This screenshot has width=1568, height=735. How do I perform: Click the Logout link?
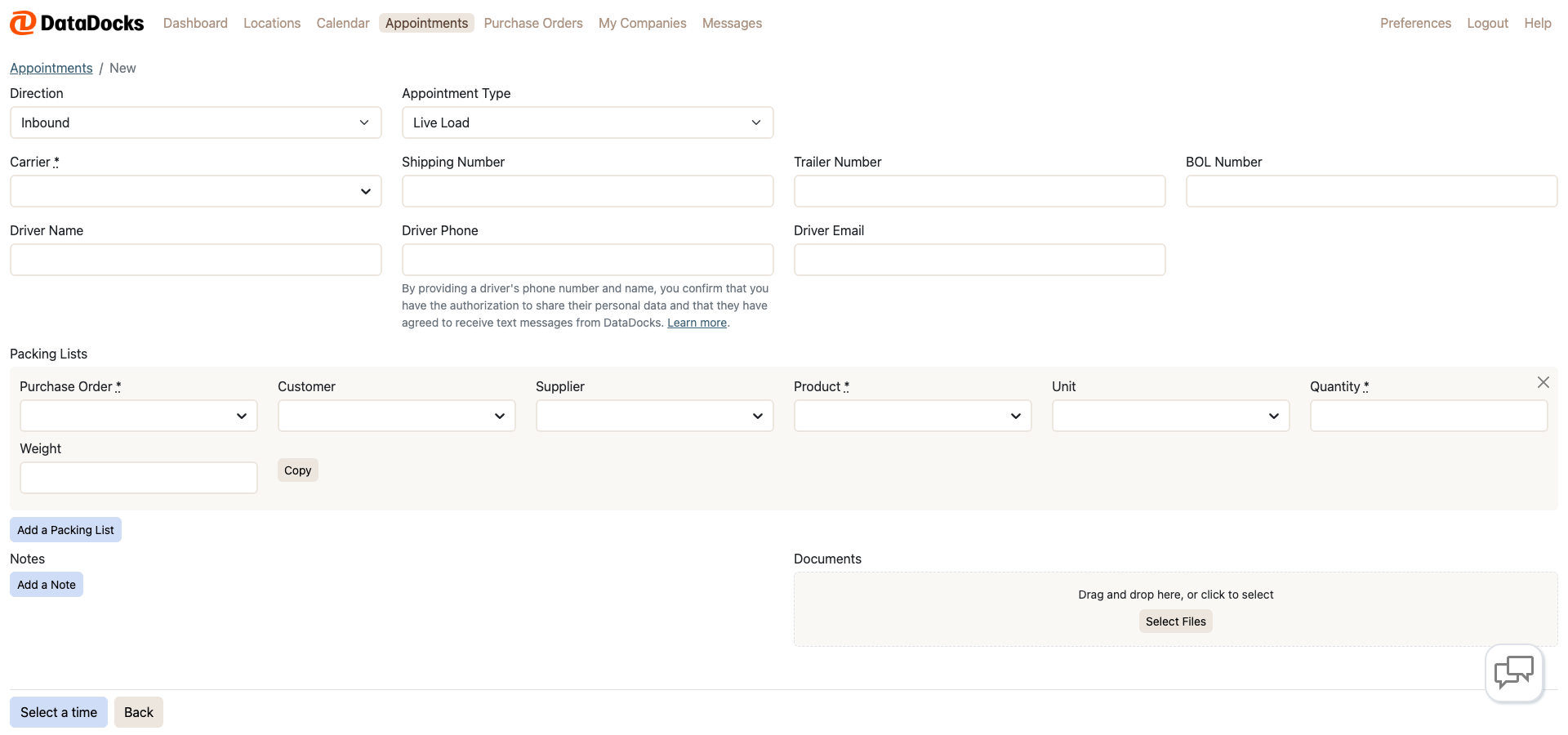click(x=1487, y=23)
